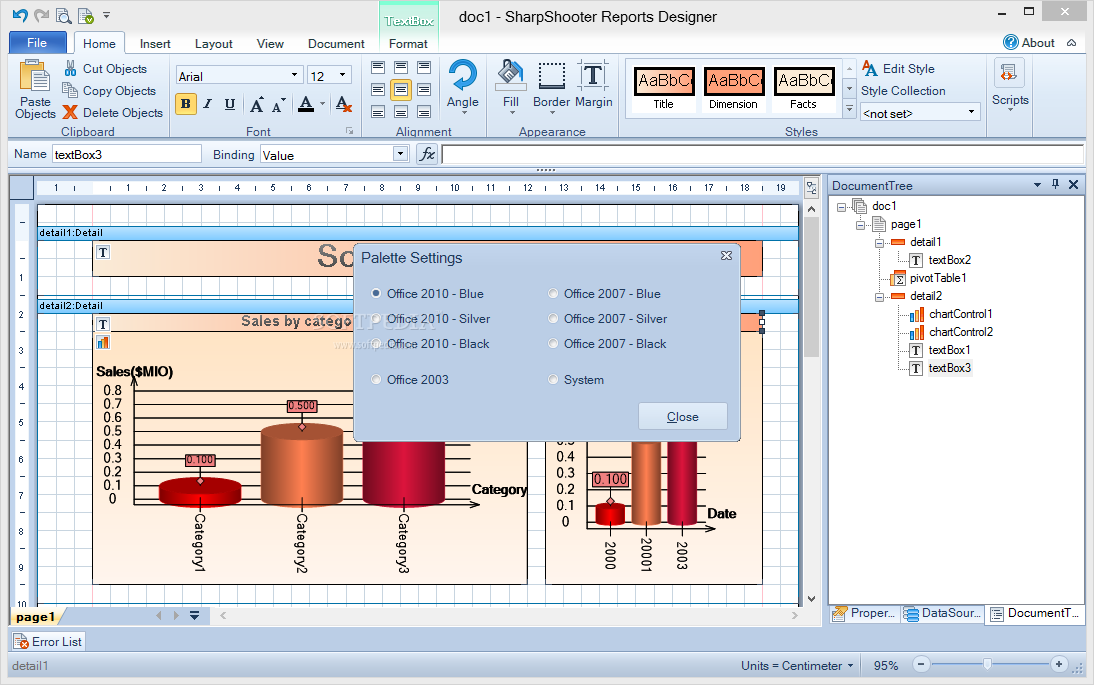Click Copy Objects icon
The height and width of the screenshot is (685, 1094).
[x=70, y=90]
